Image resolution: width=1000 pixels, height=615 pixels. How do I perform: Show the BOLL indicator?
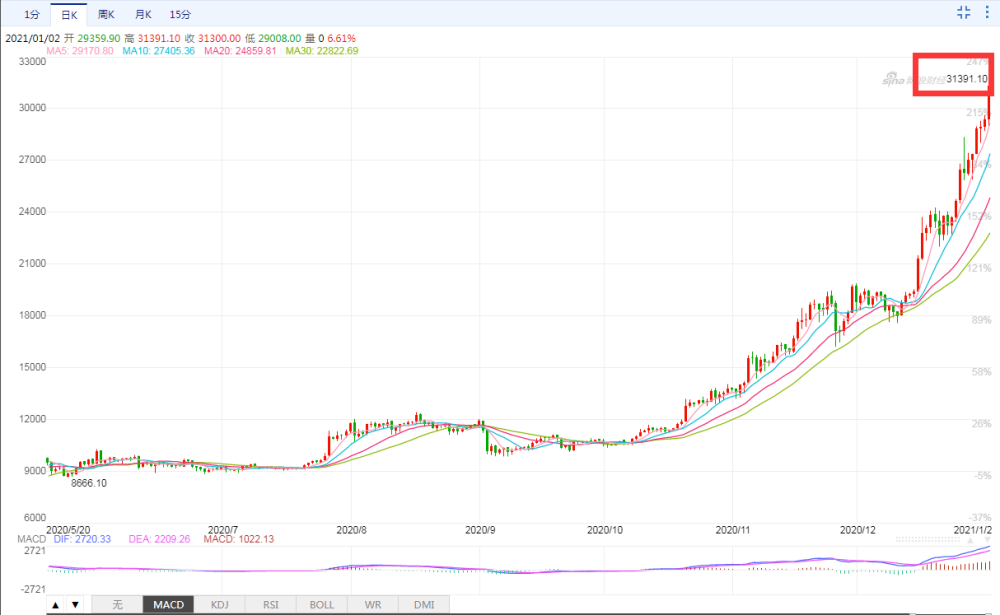coord(321,604)
